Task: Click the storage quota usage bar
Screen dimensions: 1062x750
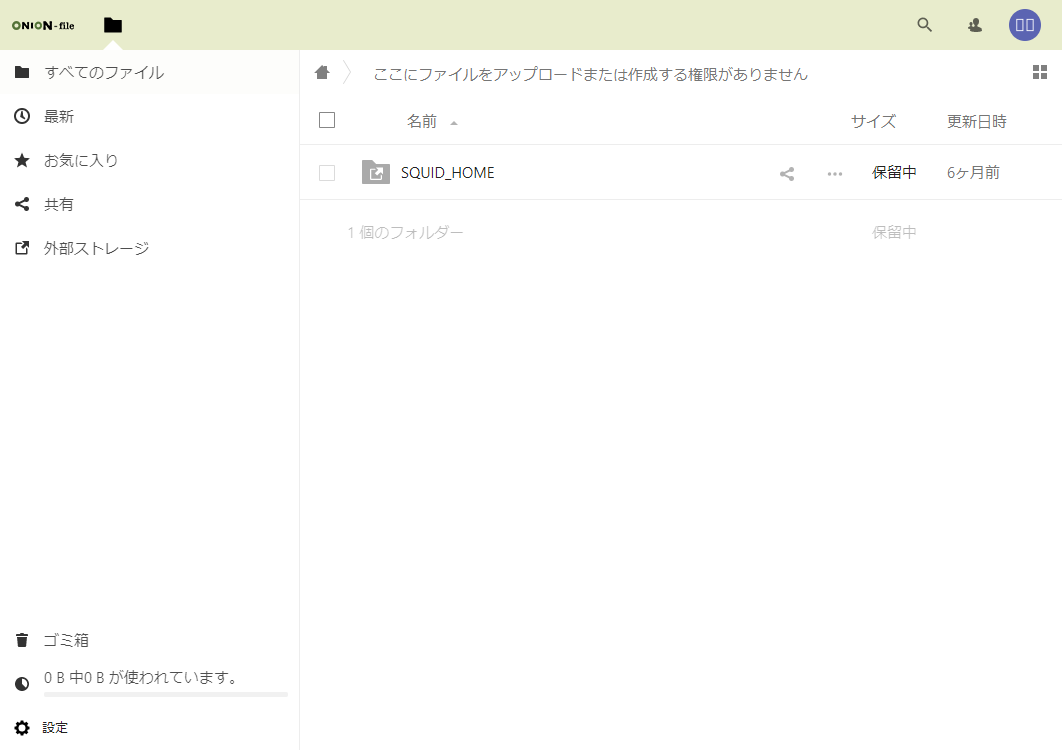Action: point(165,693)
